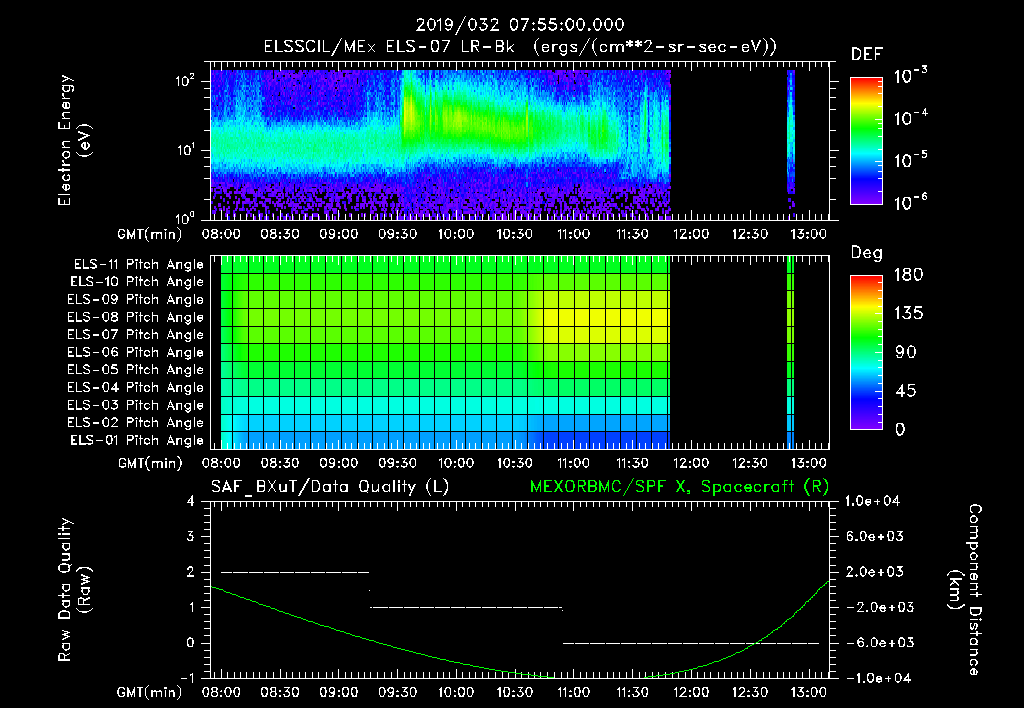Click the 09:30 label on bottom time axis
Image resolution: width=1024 pixels, height=708 pixels.
(397, 692)
